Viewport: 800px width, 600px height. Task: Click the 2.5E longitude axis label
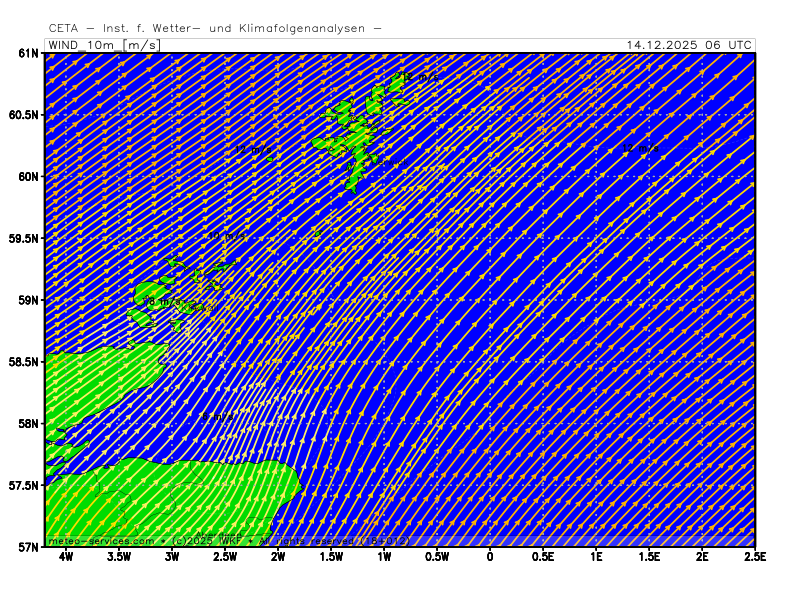point(754,557)
